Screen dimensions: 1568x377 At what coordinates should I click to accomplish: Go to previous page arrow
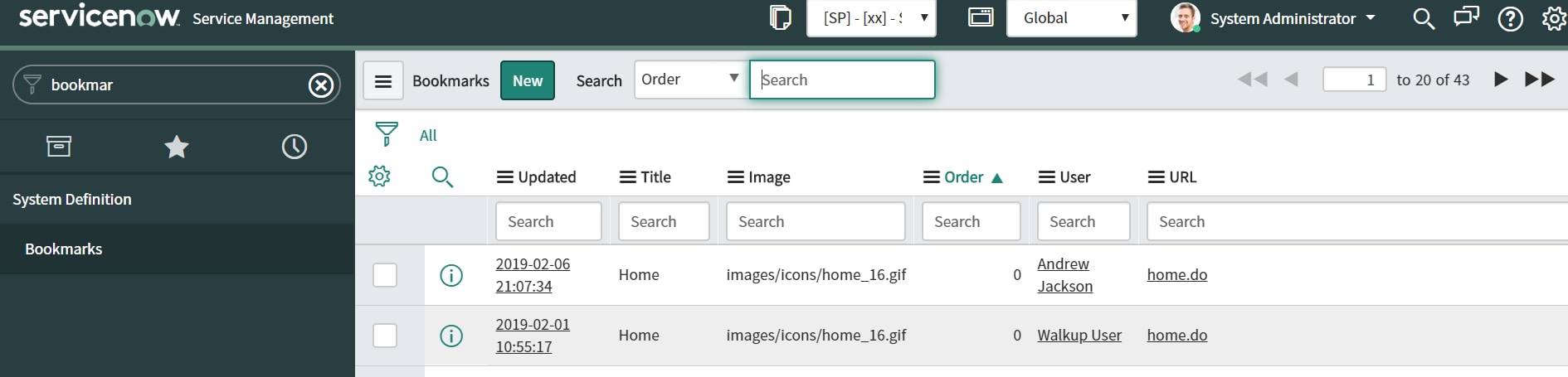(1291, 80)
